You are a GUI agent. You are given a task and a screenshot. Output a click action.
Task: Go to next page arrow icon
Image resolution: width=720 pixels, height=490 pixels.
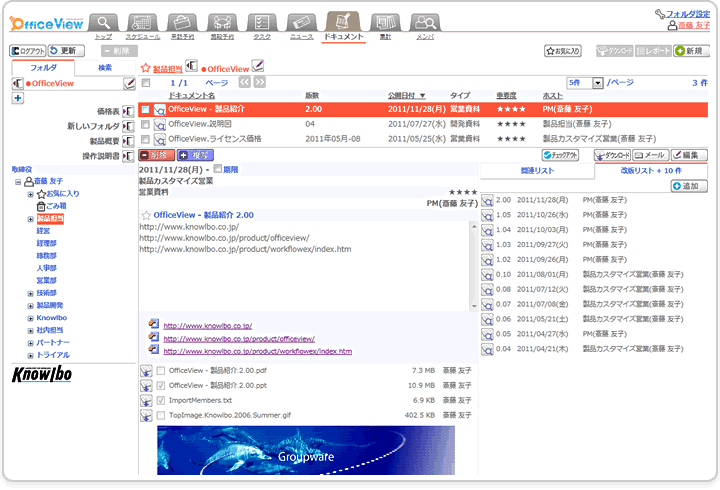pos(260,82)
